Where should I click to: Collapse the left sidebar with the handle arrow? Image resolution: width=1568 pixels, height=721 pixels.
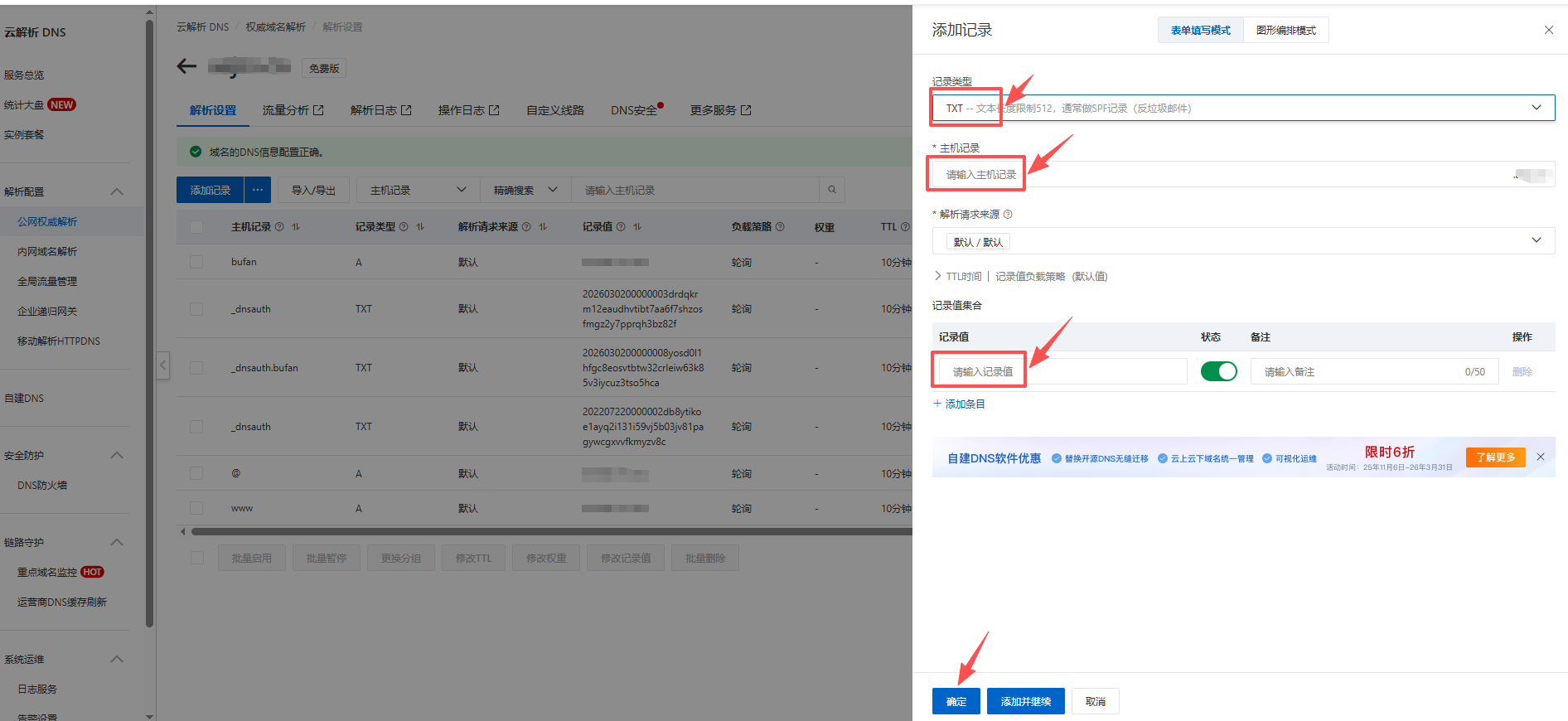(163, 365)
